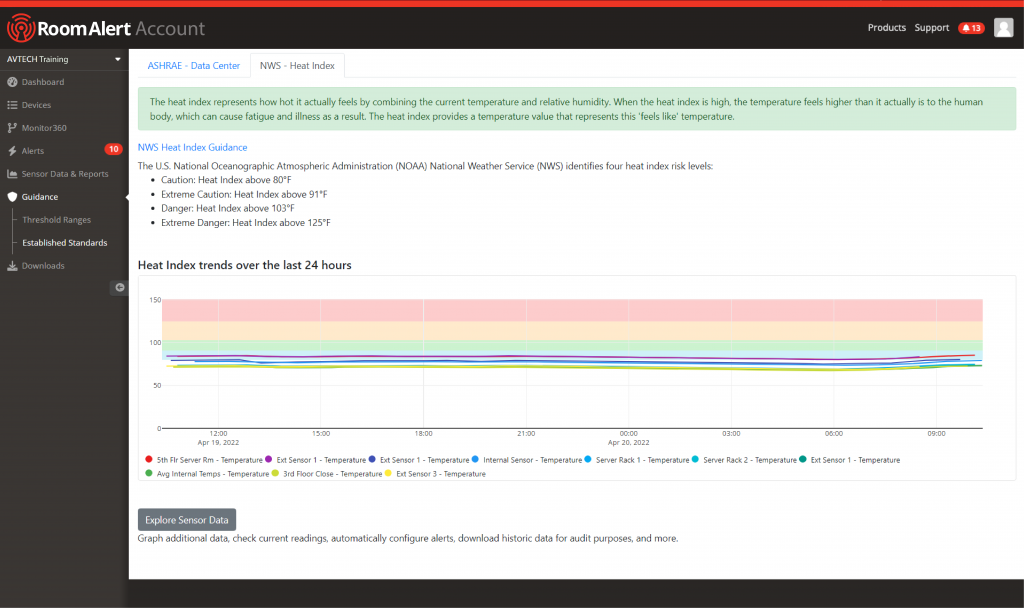Collapse the sidebar with the arrow button
The height and width of the screenshot is (608, 1024).
tap(119, 288)
